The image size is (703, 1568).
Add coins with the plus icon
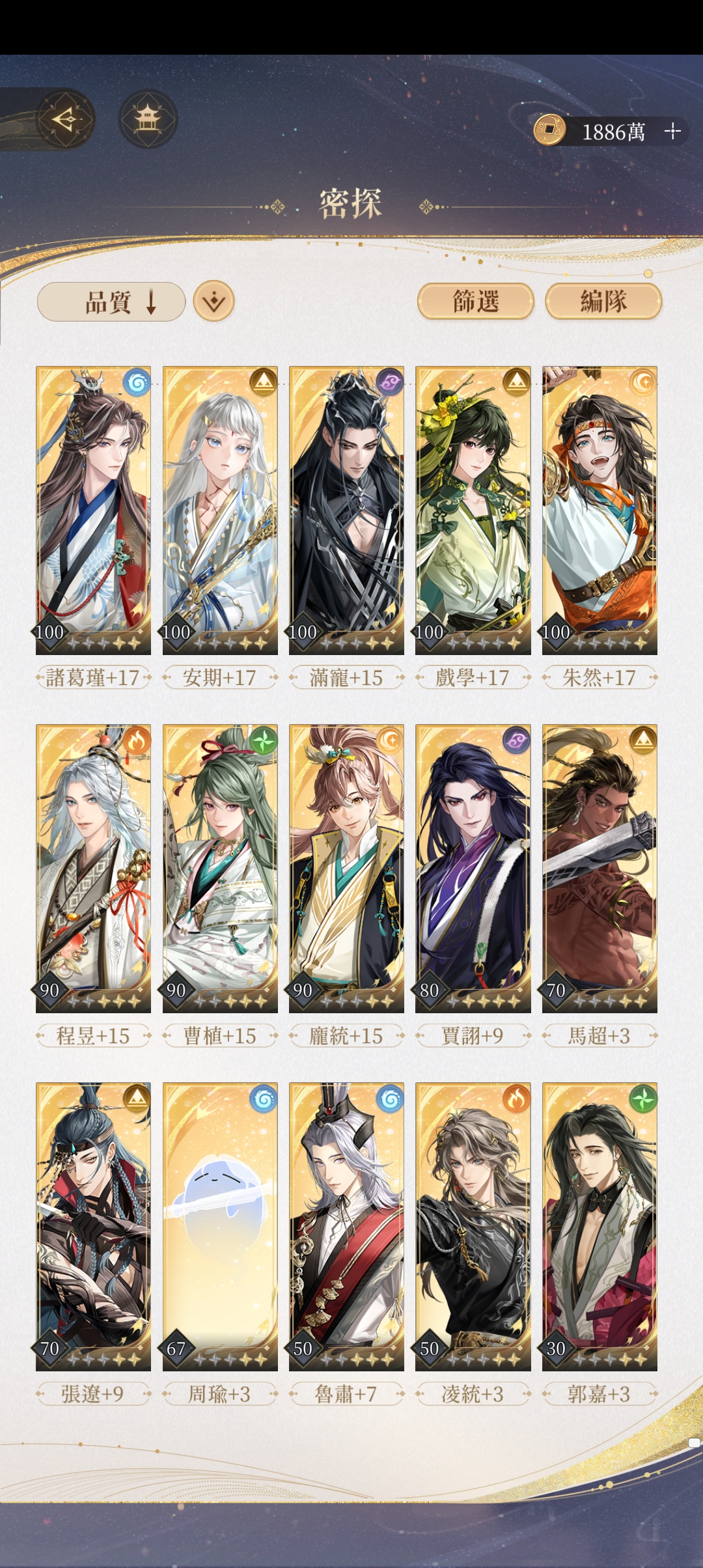pos(672,131)
